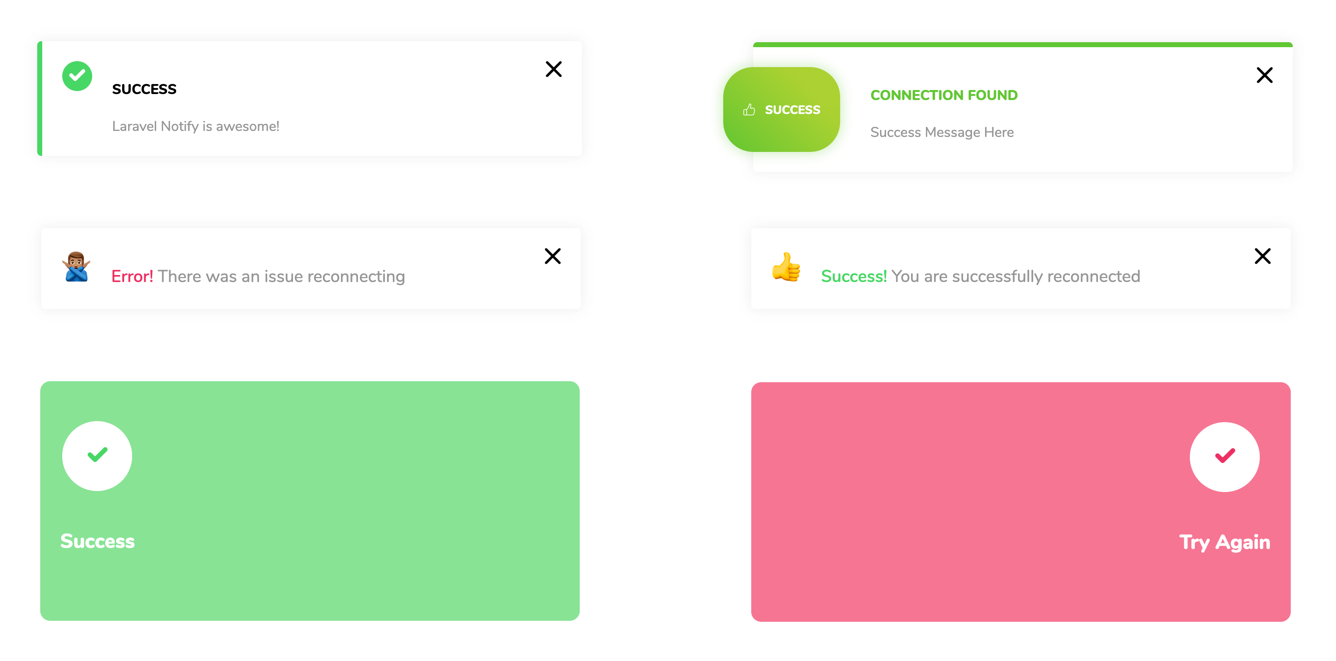Click the small thumbs-up icon in the SUCCESS badge

pos(749,110)
